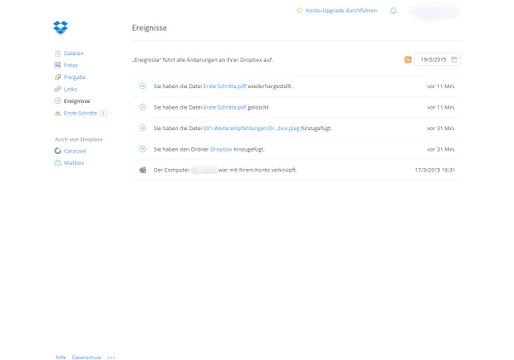Open the 001 Weiterempfehlungen jpeg file link

point(251,128)
